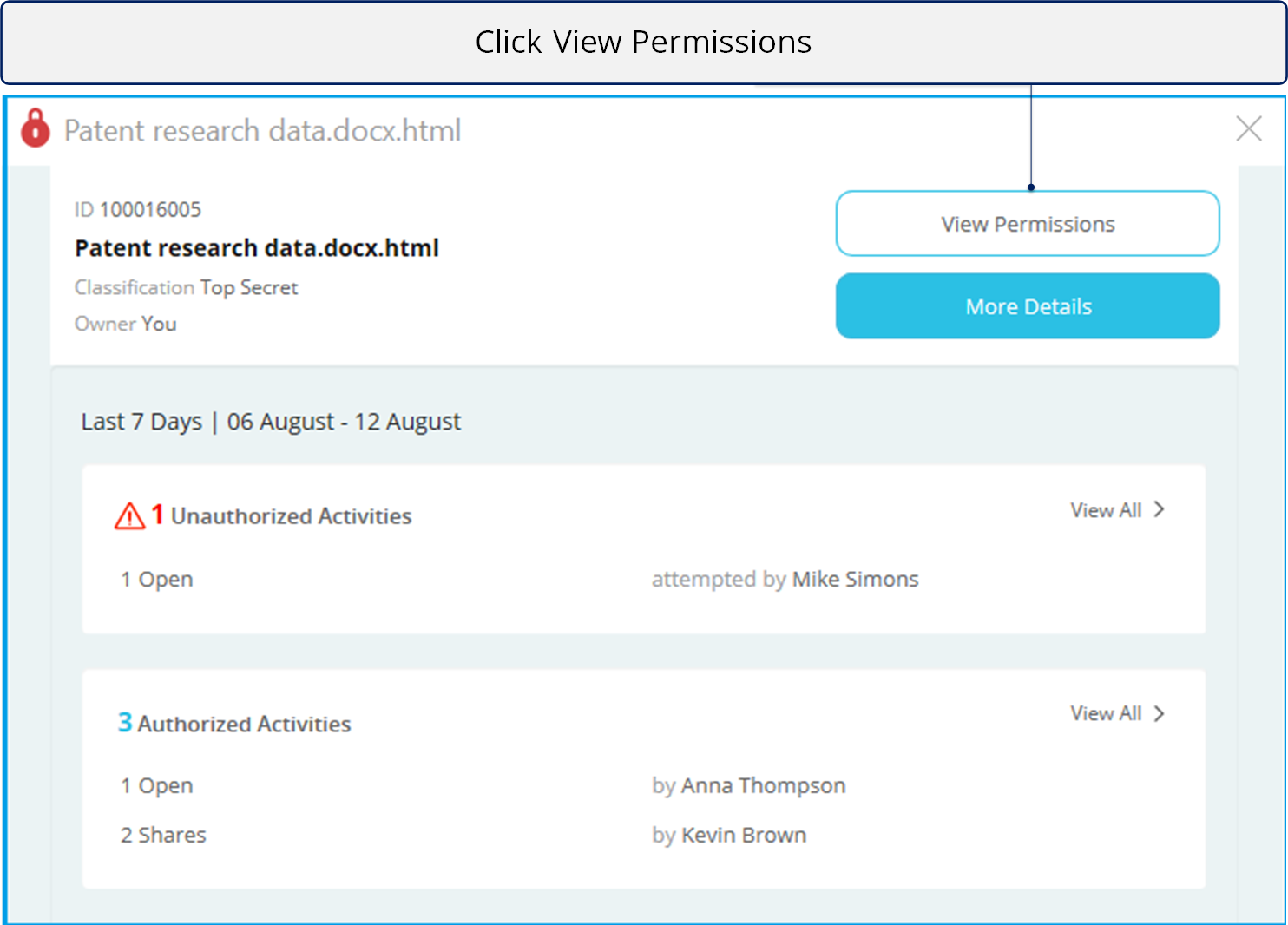Click the 3 Authorized Activities heading
Screen dimensions: 1288x925
234,724
